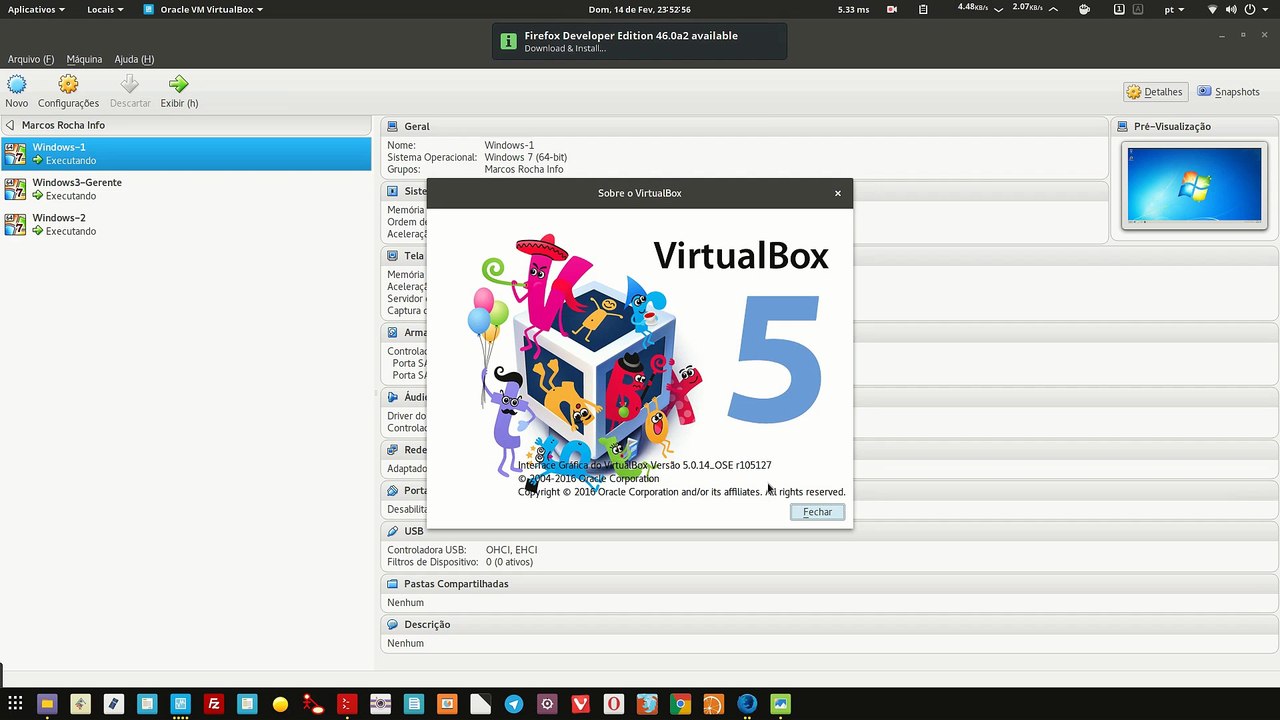Click the Windows3-Gerente VM OS icon

[x=15, y=189]
